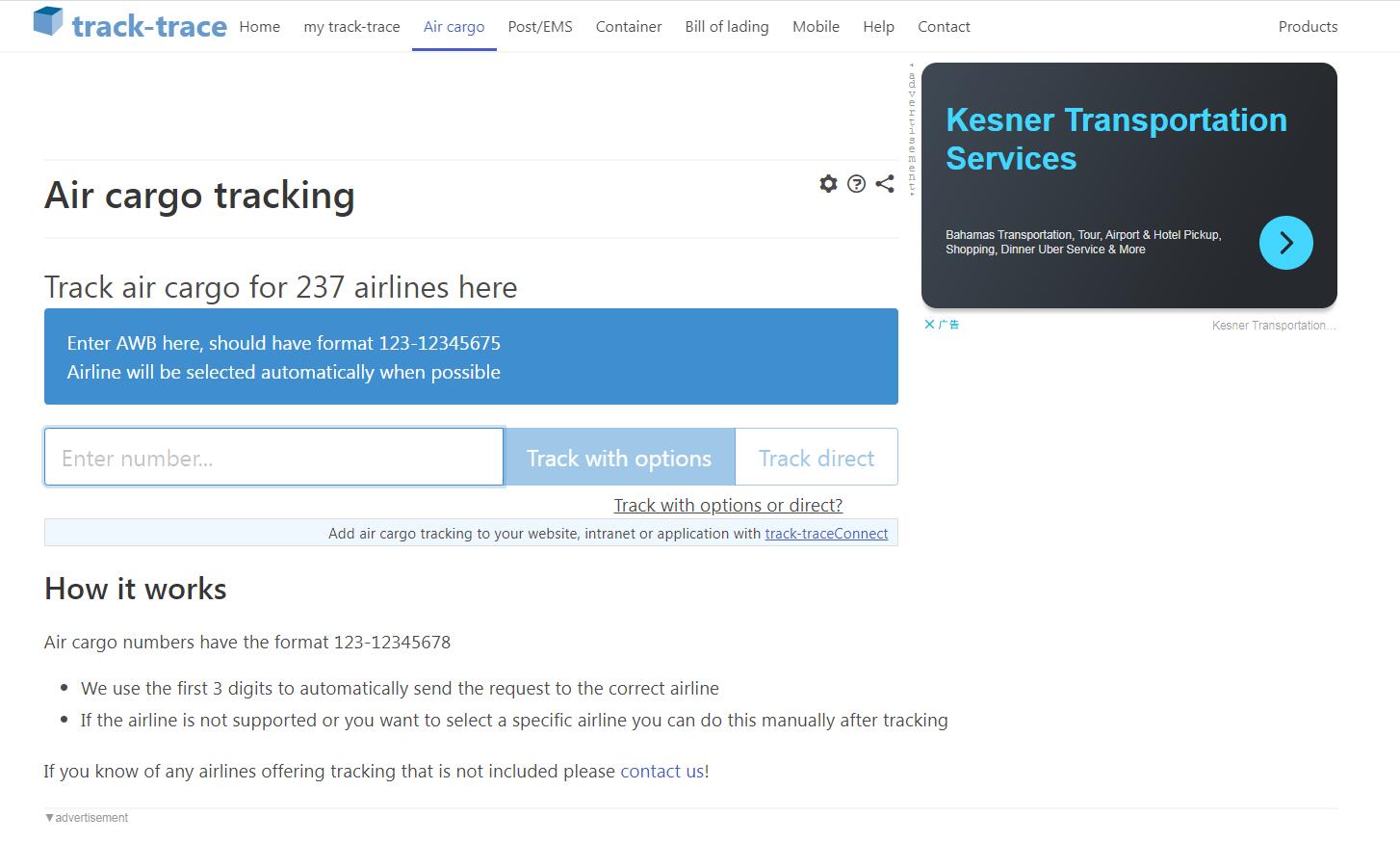Open the Products menu
1400x842 pixels.
coord(1308,27)
